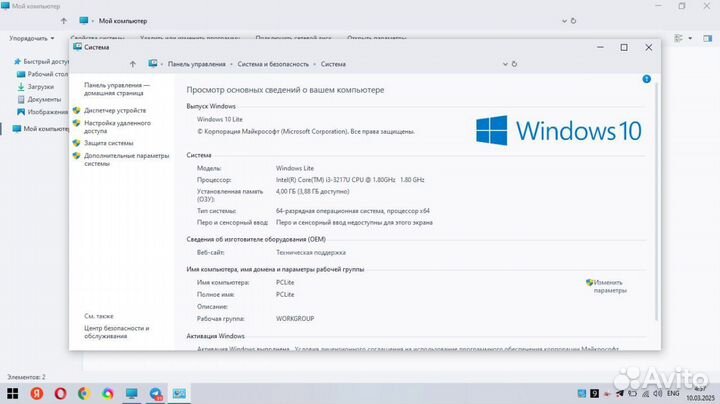
Task: Select Документы in navigation pane
Action: point(39,100)
